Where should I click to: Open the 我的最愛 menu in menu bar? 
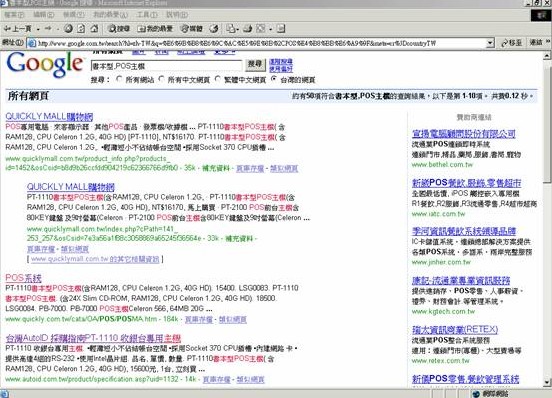[x=110, y=15]
